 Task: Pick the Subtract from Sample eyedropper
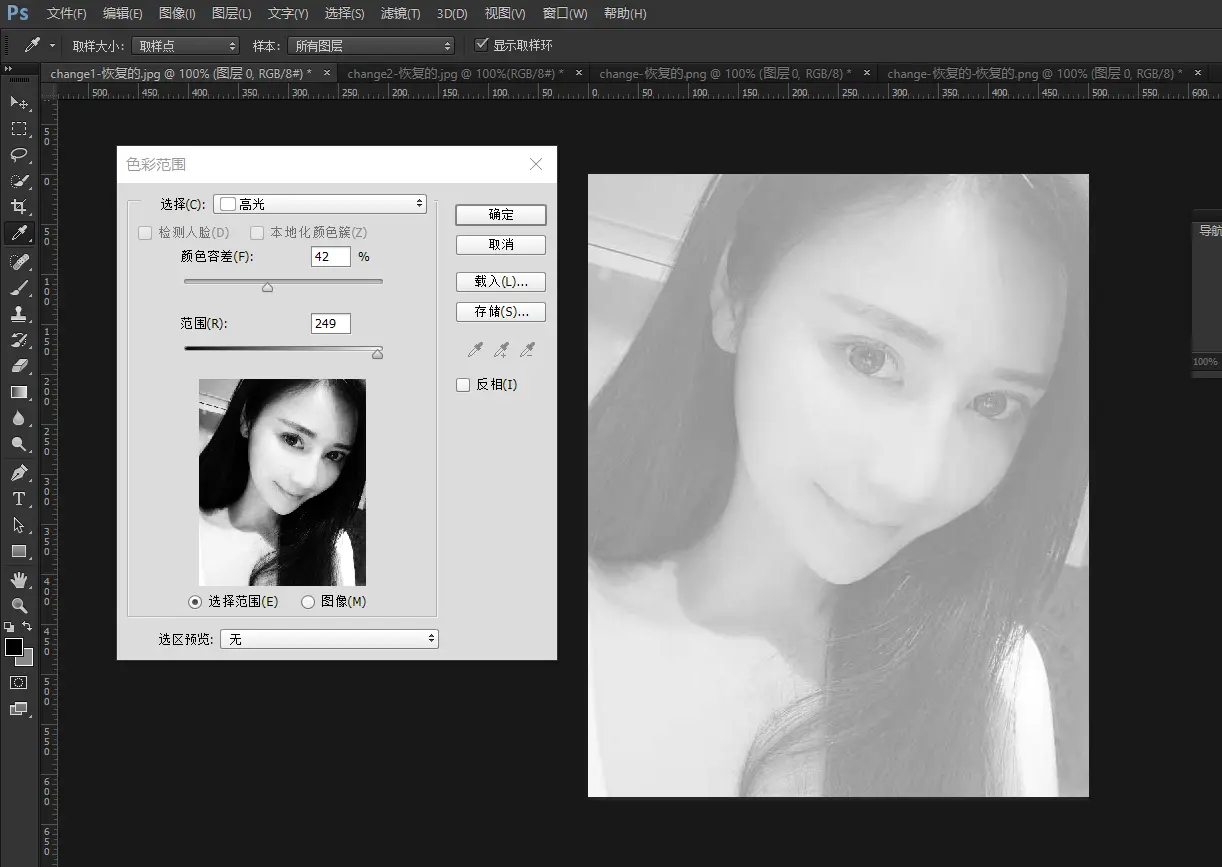coord(527,349)
